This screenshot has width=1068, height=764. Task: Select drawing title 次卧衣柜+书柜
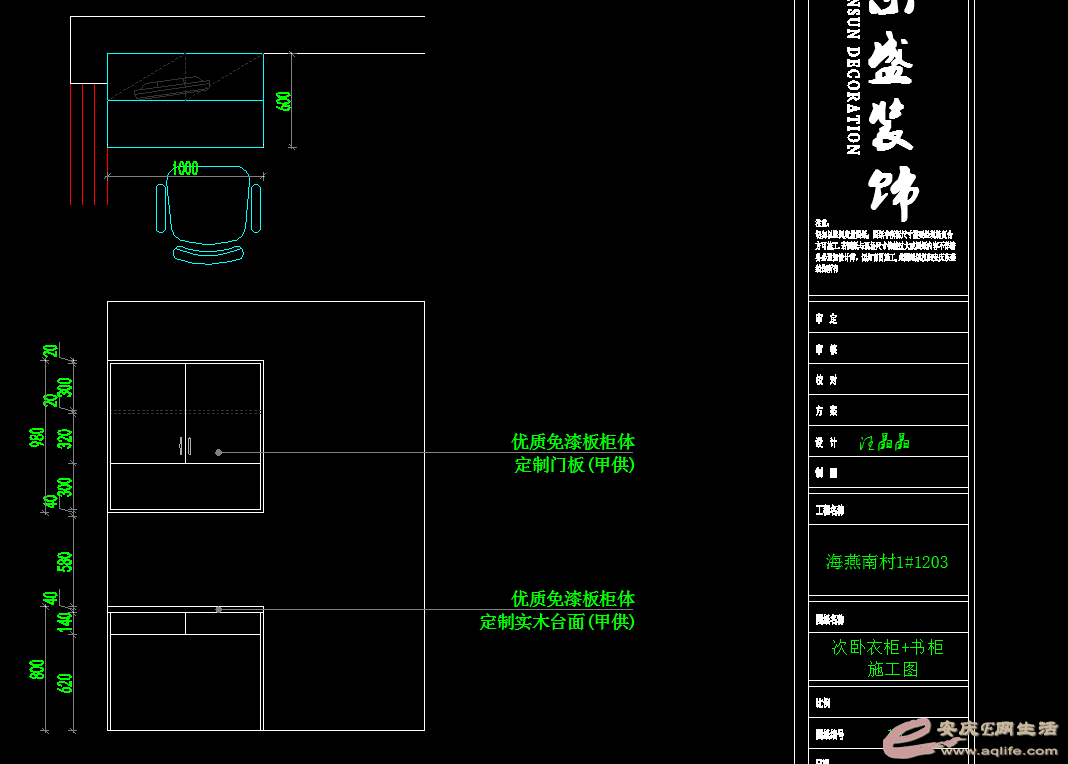click(x=887, y=647)
